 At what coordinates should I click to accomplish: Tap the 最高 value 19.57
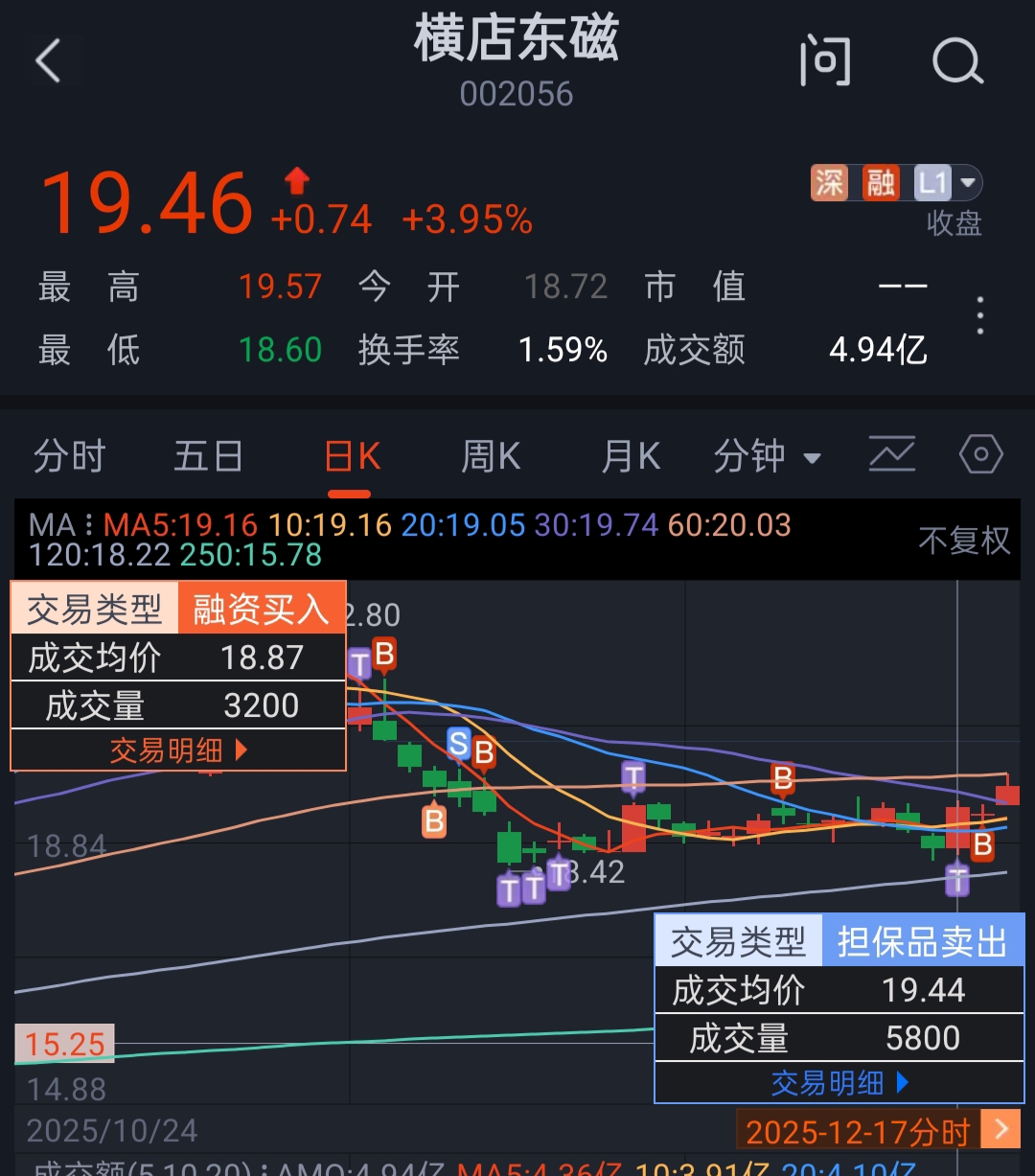coord(280,287)
